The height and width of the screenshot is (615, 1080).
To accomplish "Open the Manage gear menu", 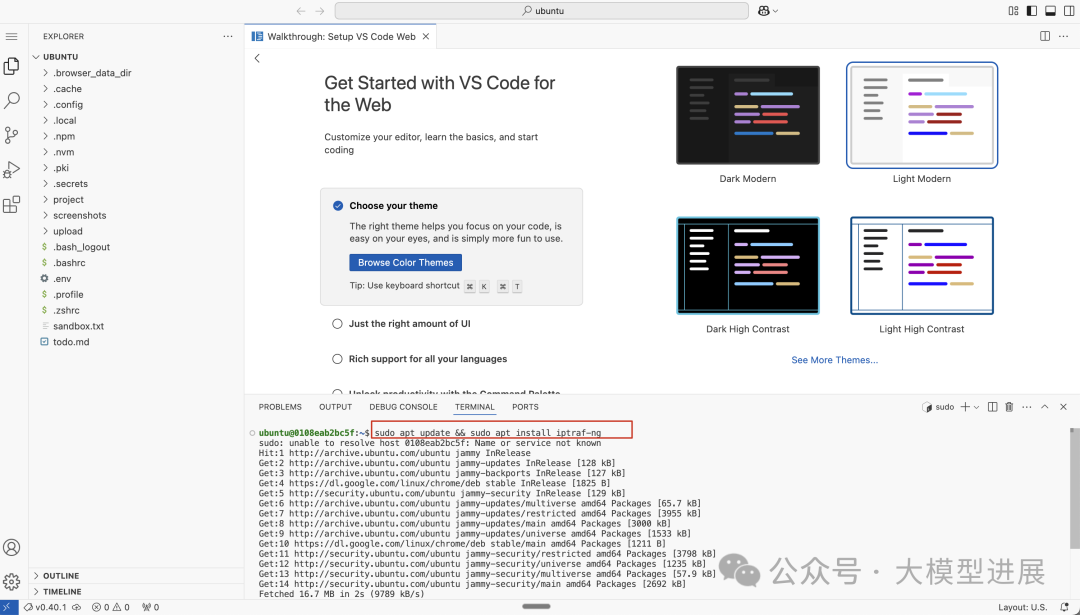I will pos(12,582).
